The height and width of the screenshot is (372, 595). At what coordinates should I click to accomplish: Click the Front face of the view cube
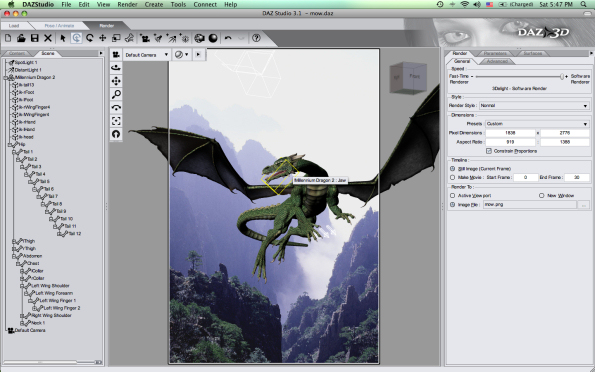[x=414, y=76]
